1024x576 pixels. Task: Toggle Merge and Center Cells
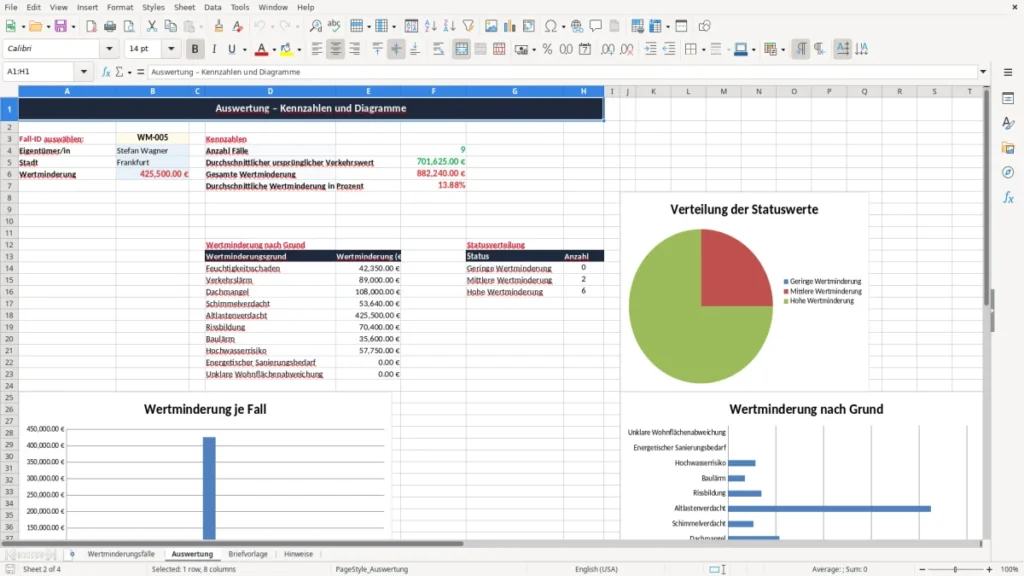(x=461, y=49)
